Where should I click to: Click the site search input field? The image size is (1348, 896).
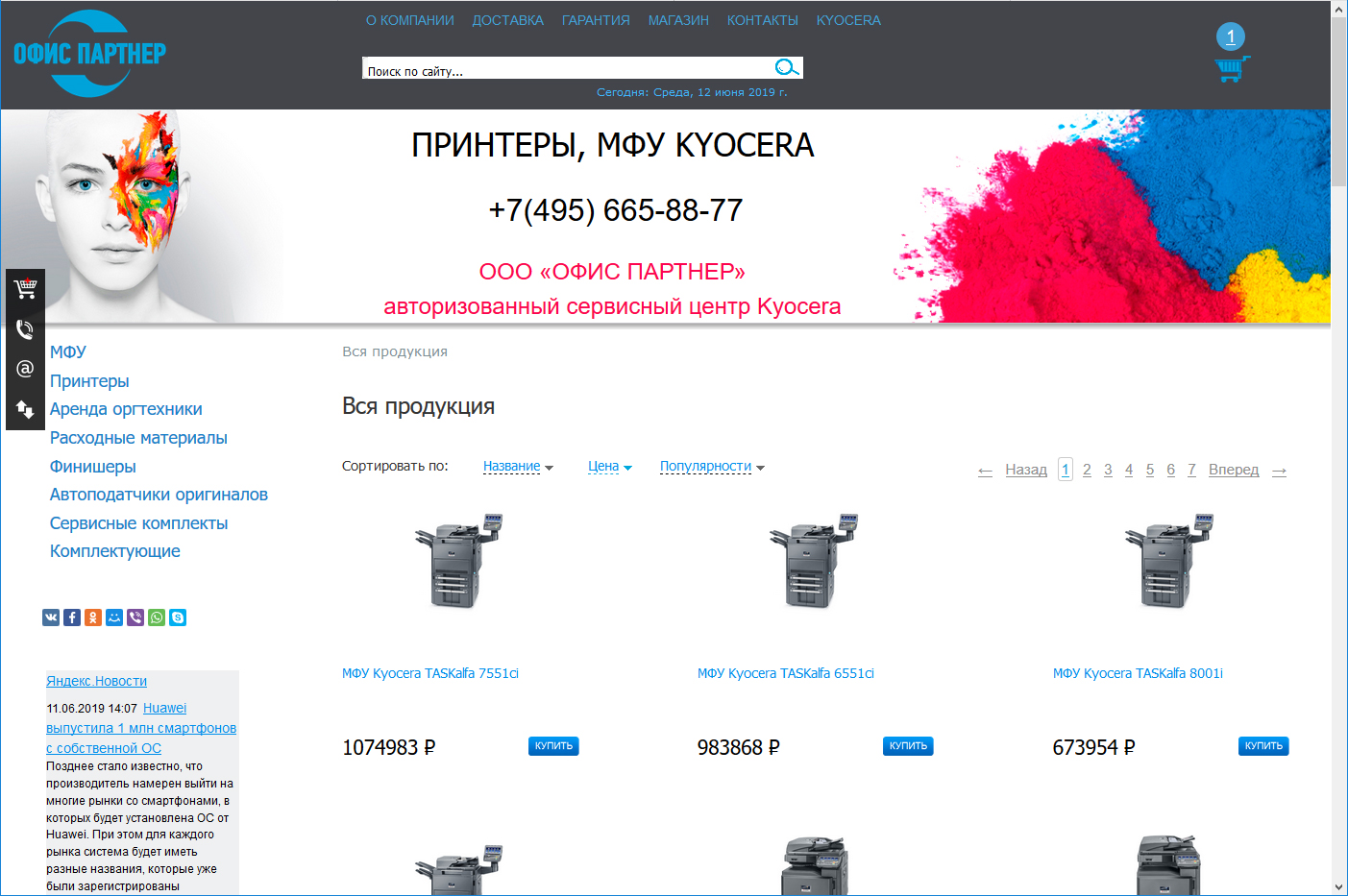click(x=567, y=68)
